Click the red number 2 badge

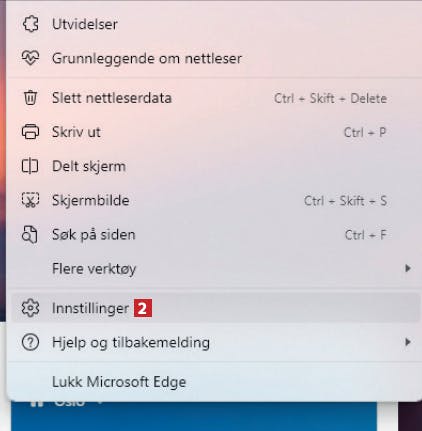point(143,308)
